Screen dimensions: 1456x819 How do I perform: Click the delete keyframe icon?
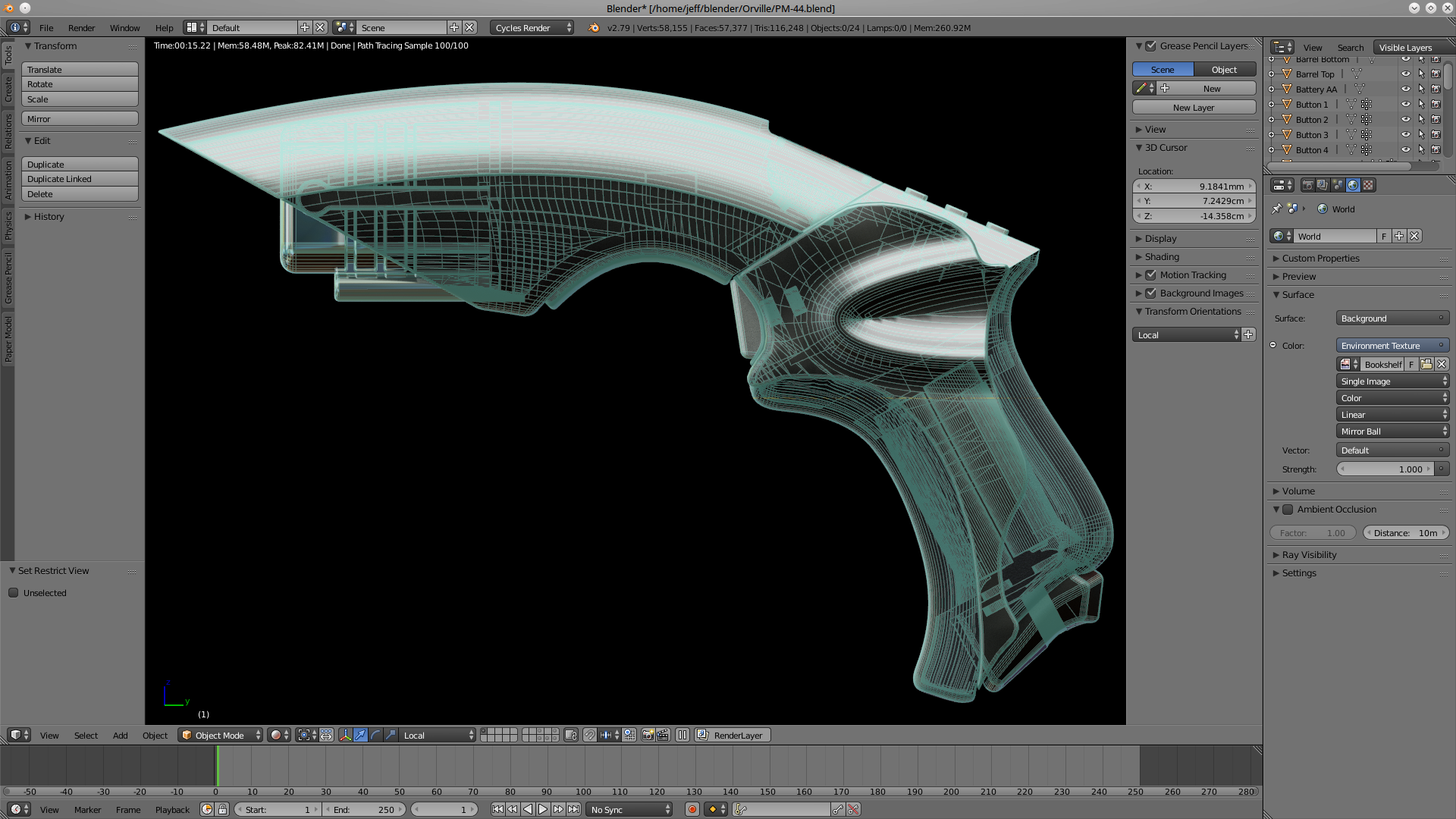854,809
